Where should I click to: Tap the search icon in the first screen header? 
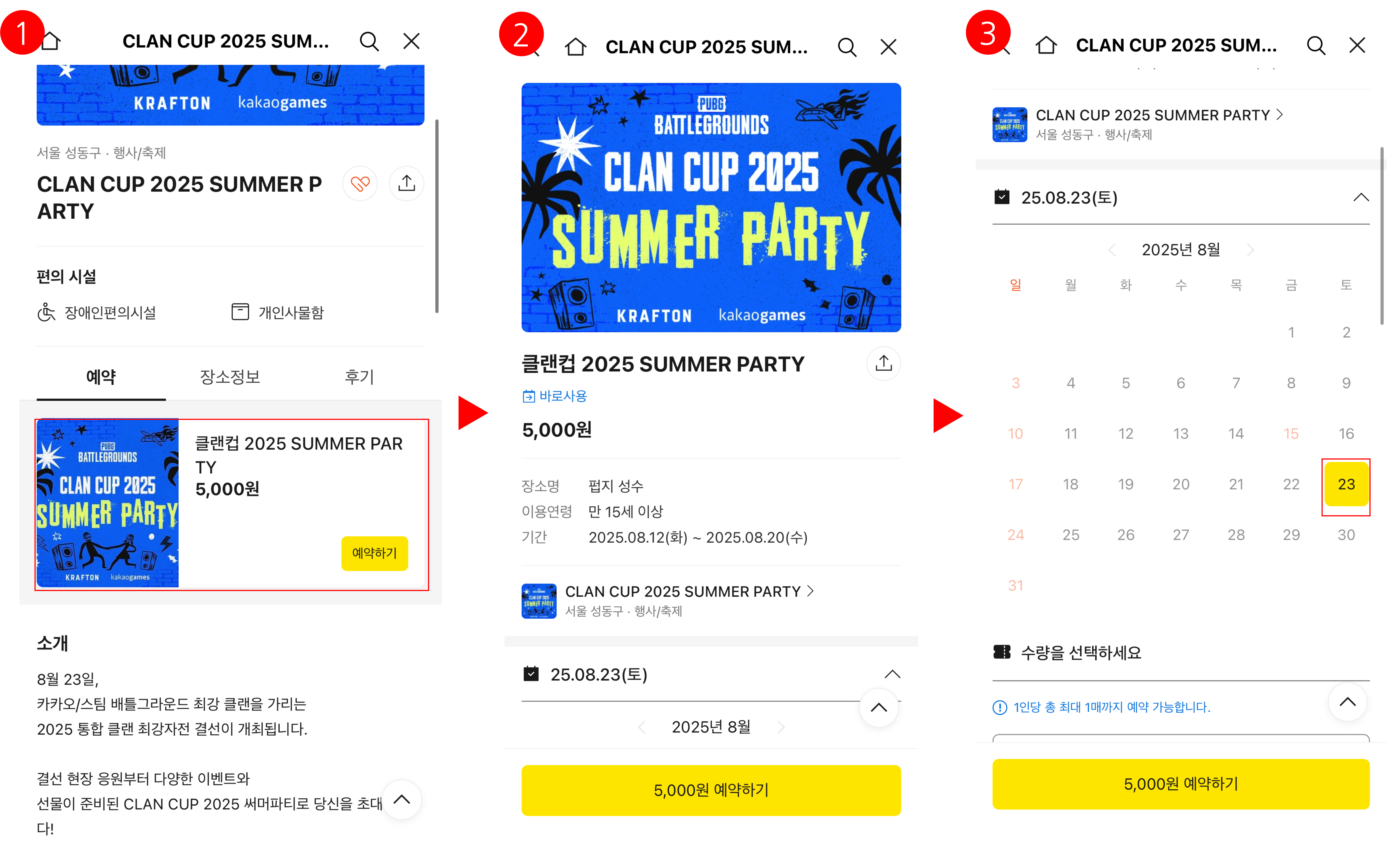pyautogui.click(x=369, y=41)
